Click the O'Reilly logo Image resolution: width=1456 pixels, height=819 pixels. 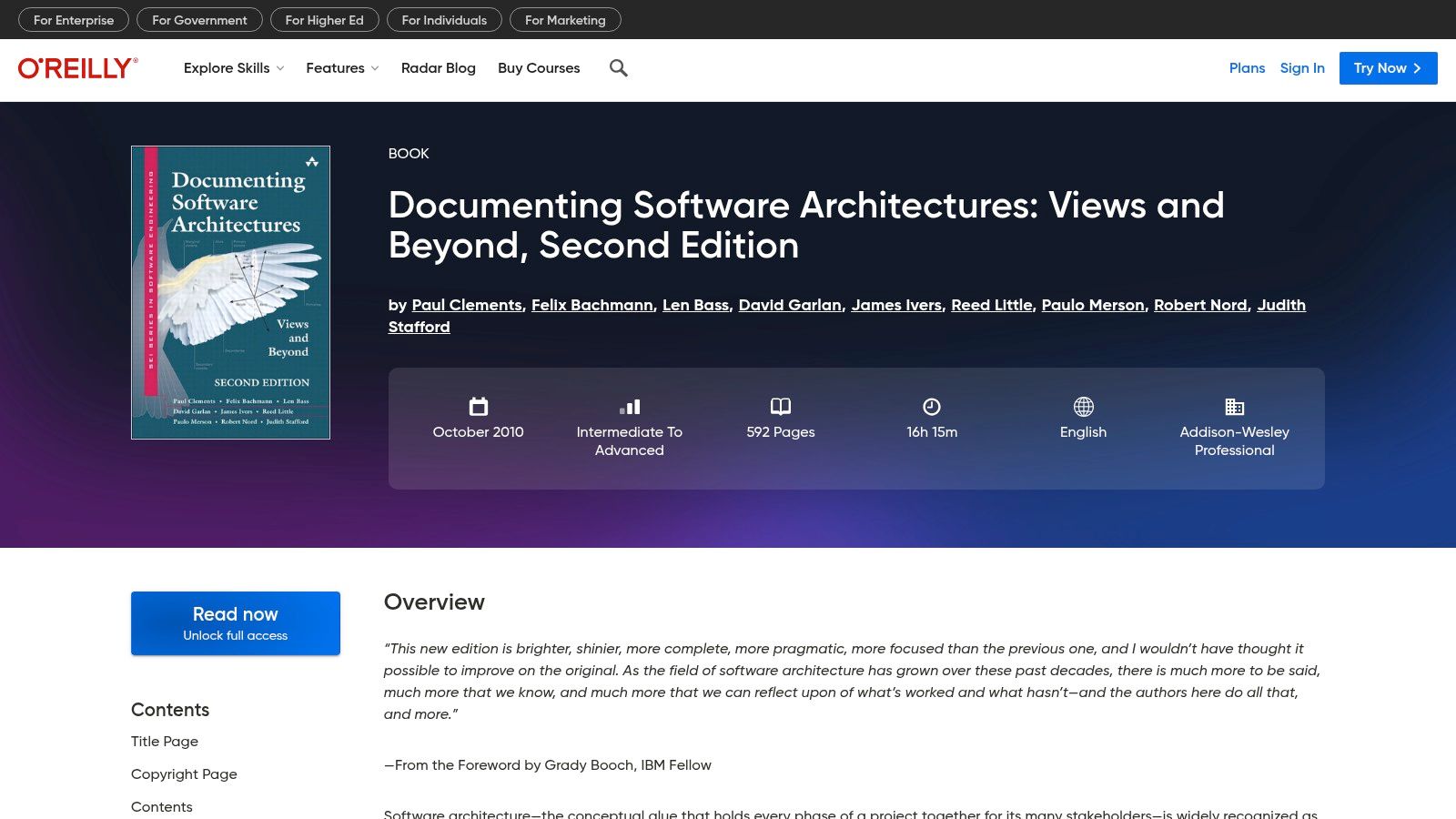tap(78, 68)
